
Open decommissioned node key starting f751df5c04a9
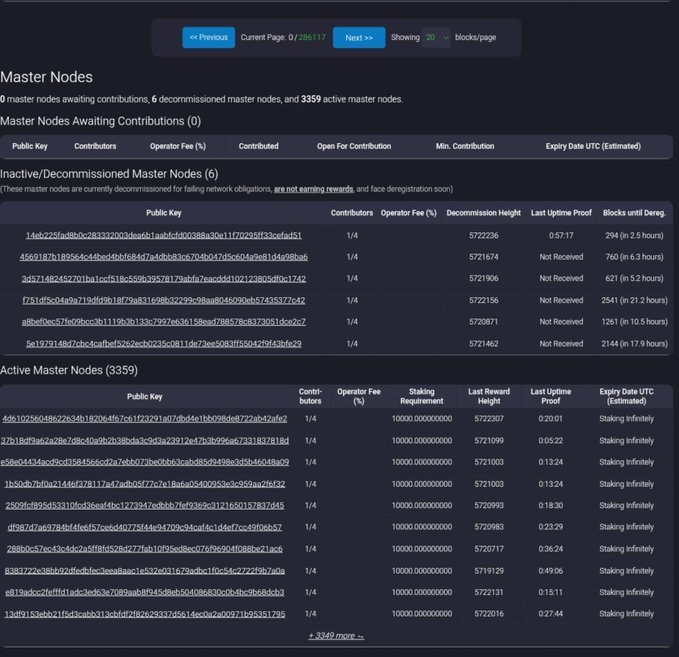pyautogui.click(x=164, y=301)
